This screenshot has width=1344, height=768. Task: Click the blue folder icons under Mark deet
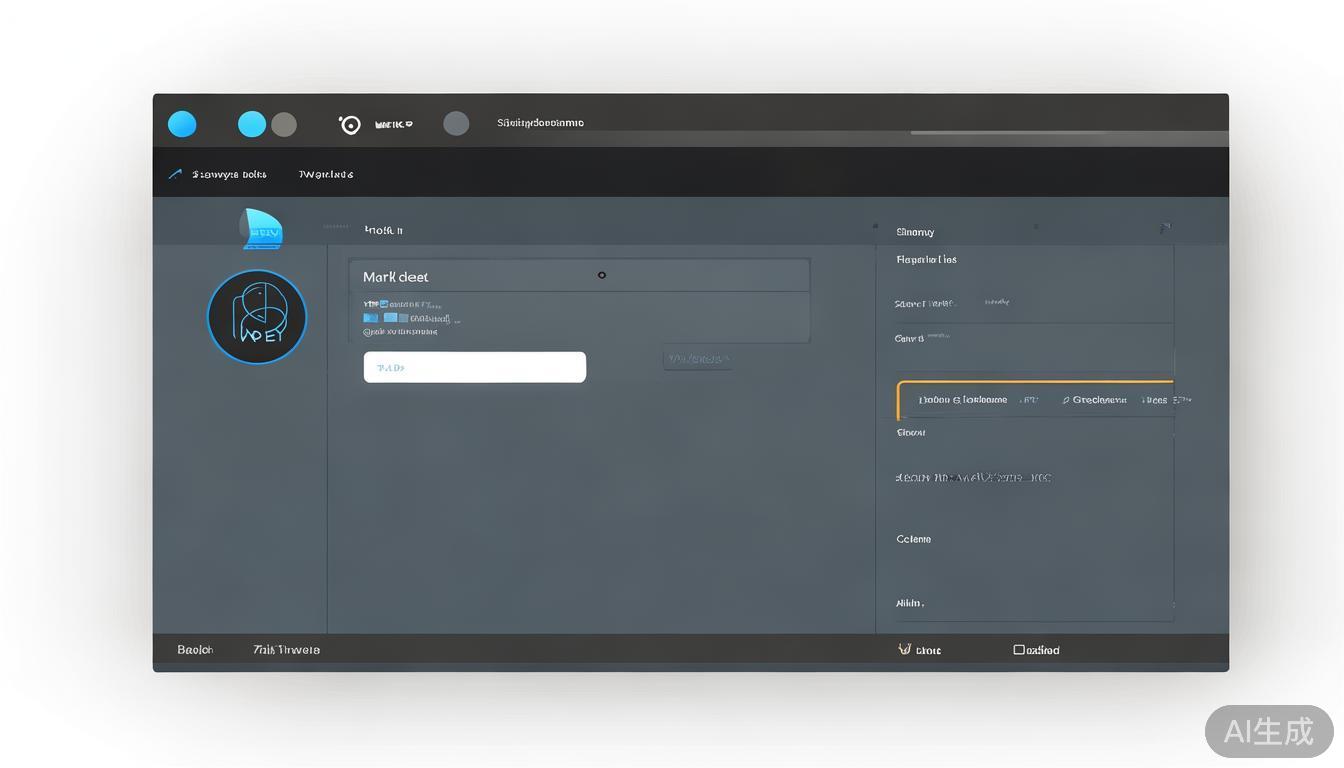[385, 318]
